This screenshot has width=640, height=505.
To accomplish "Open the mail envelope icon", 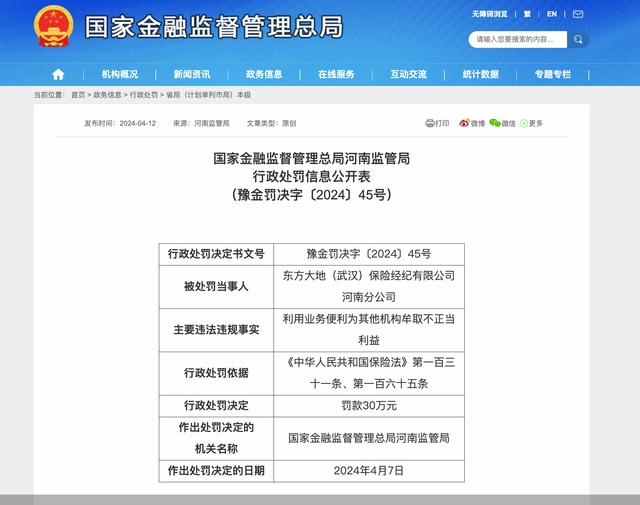I will click(x=578, y=14).
